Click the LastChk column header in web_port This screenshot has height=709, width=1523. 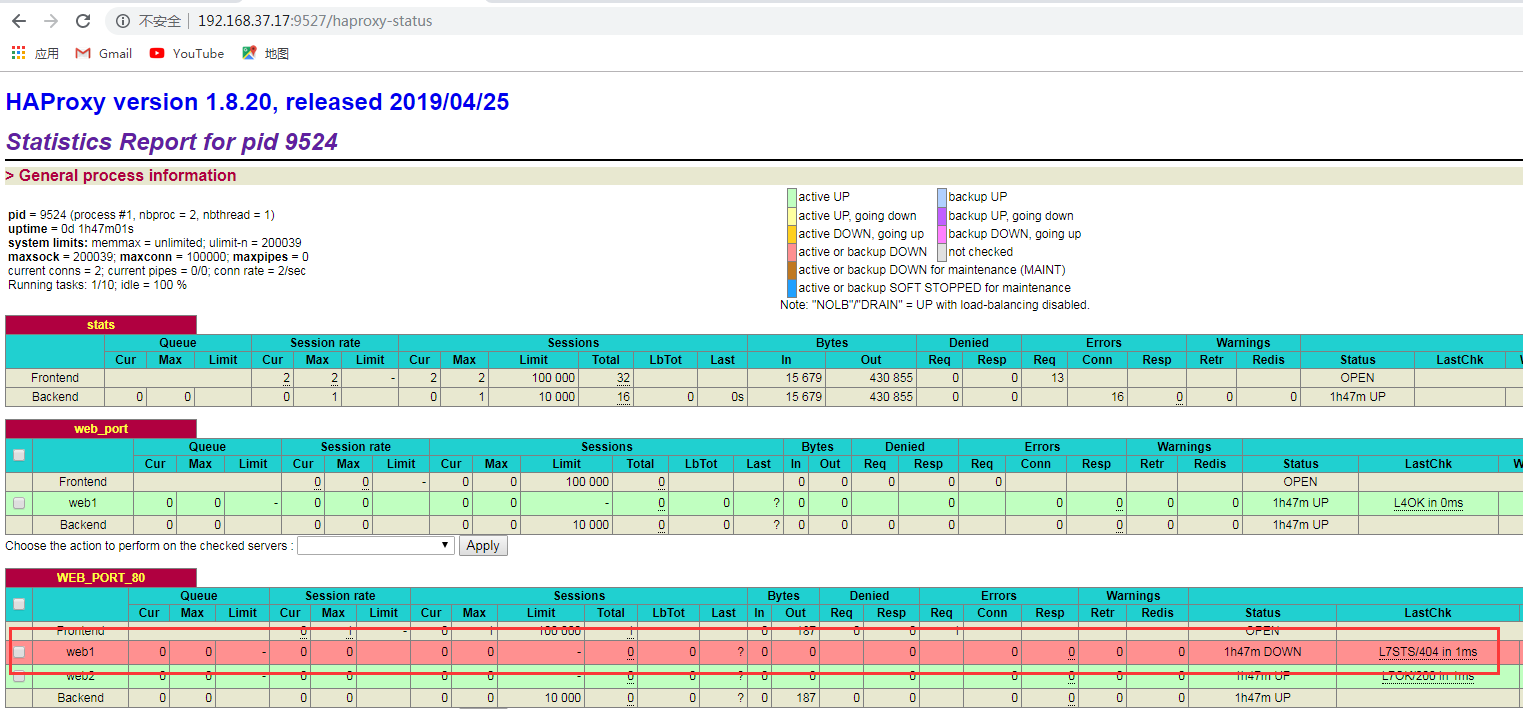pos(1428,464)
